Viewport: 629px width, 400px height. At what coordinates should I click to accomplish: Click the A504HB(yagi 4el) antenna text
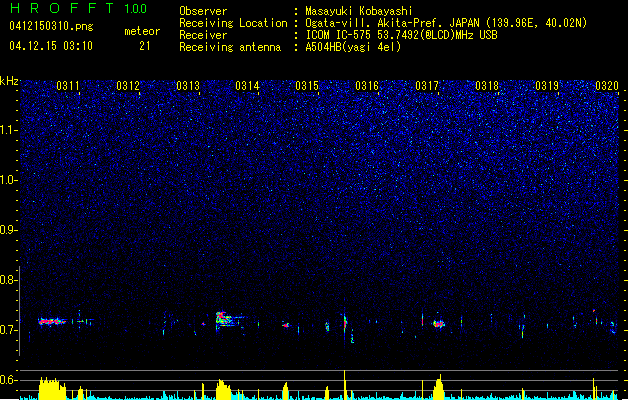[x=353, y=47]
